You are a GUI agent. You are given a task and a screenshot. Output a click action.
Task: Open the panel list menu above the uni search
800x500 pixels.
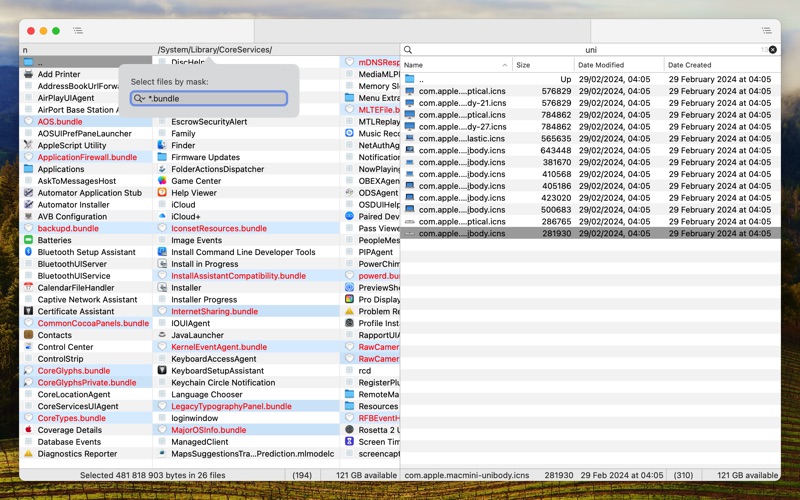point(766,31)
